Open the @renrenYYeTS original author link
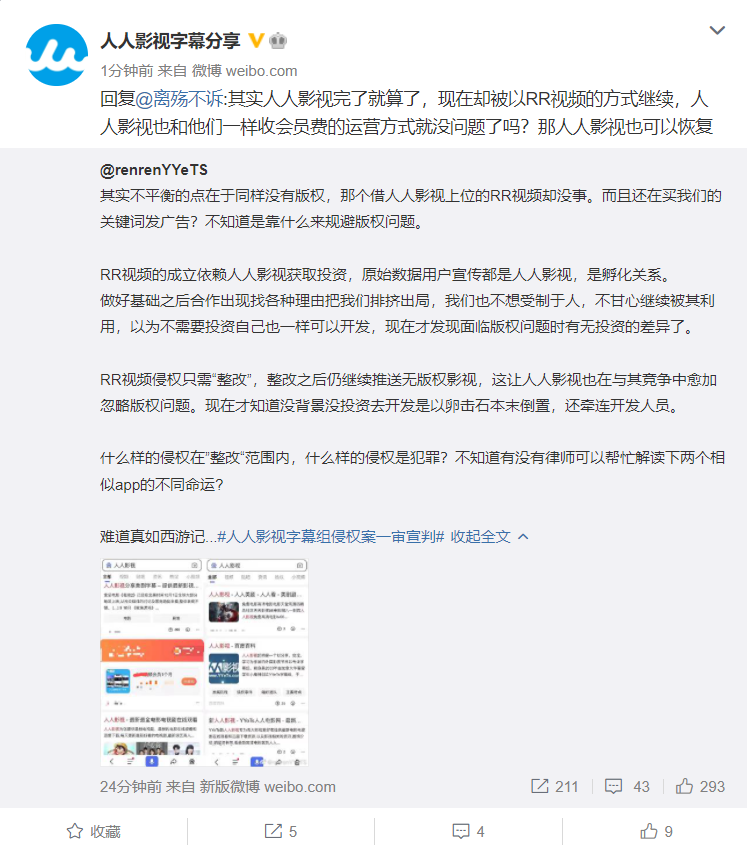The image size is (747, 852). click(154, 170)
